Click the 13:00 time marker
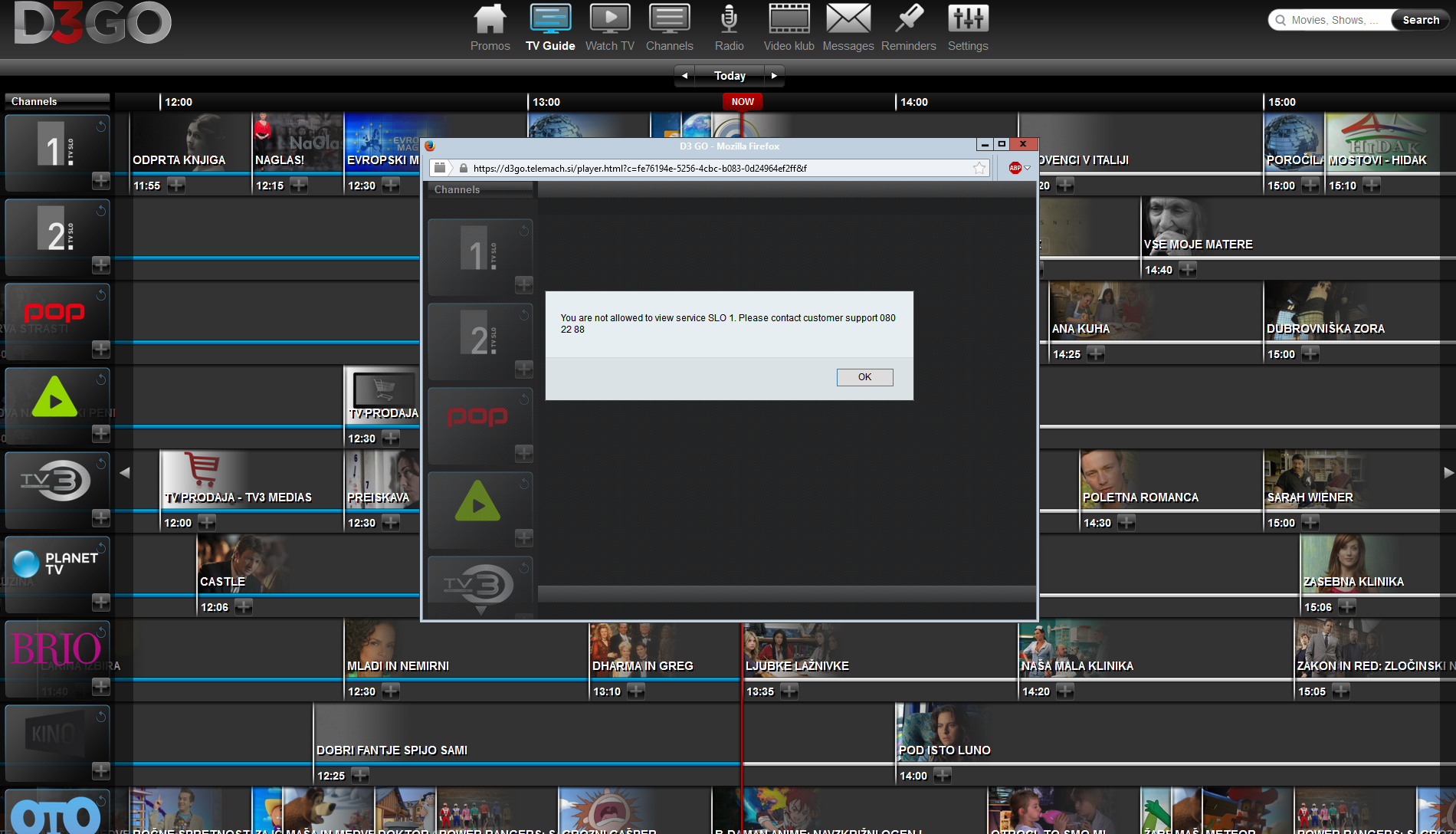Viewport: 1456px width, 834px height. pos(546,102)
